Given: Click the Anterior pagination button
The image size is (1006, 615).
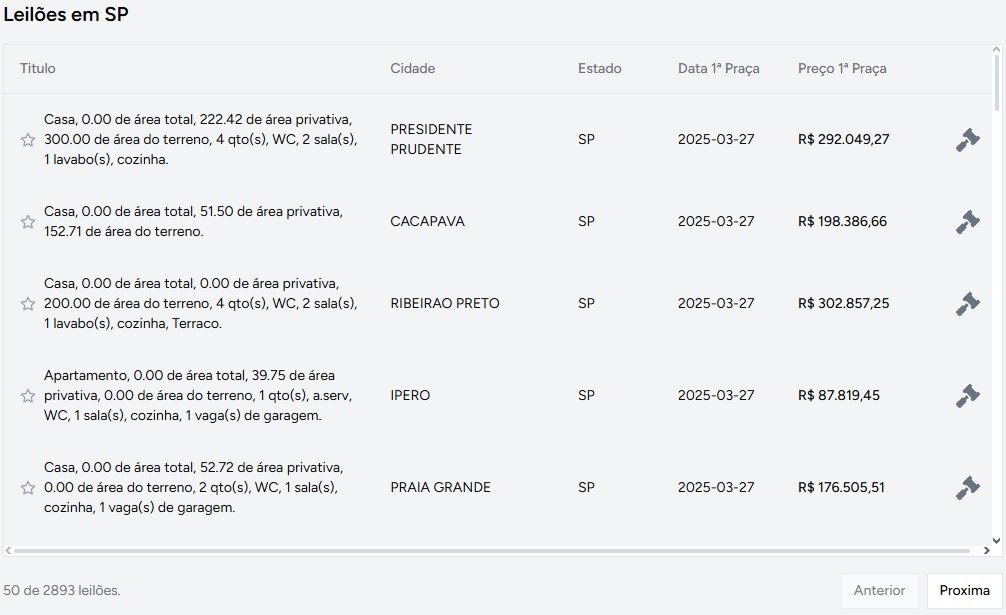Looking at the screenshot, I should (879, 591).
